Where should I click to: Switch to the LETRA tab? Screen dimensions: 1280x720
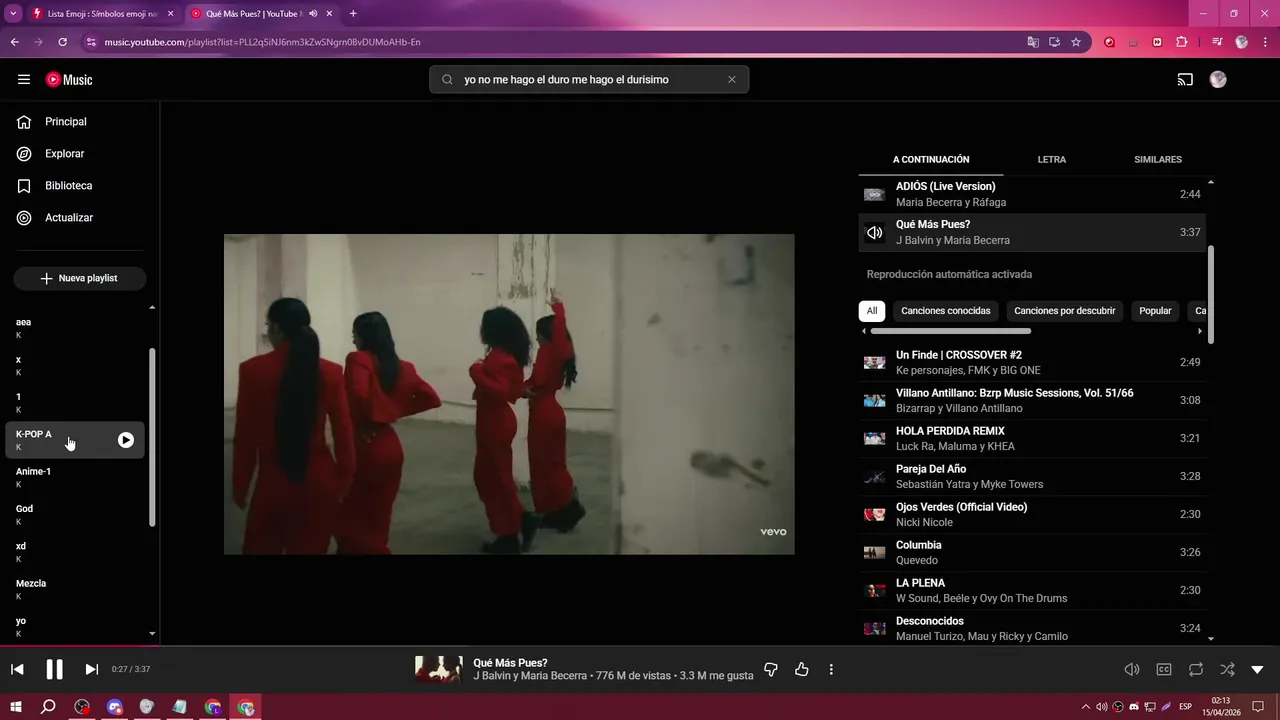click(x=1051, y=160)
